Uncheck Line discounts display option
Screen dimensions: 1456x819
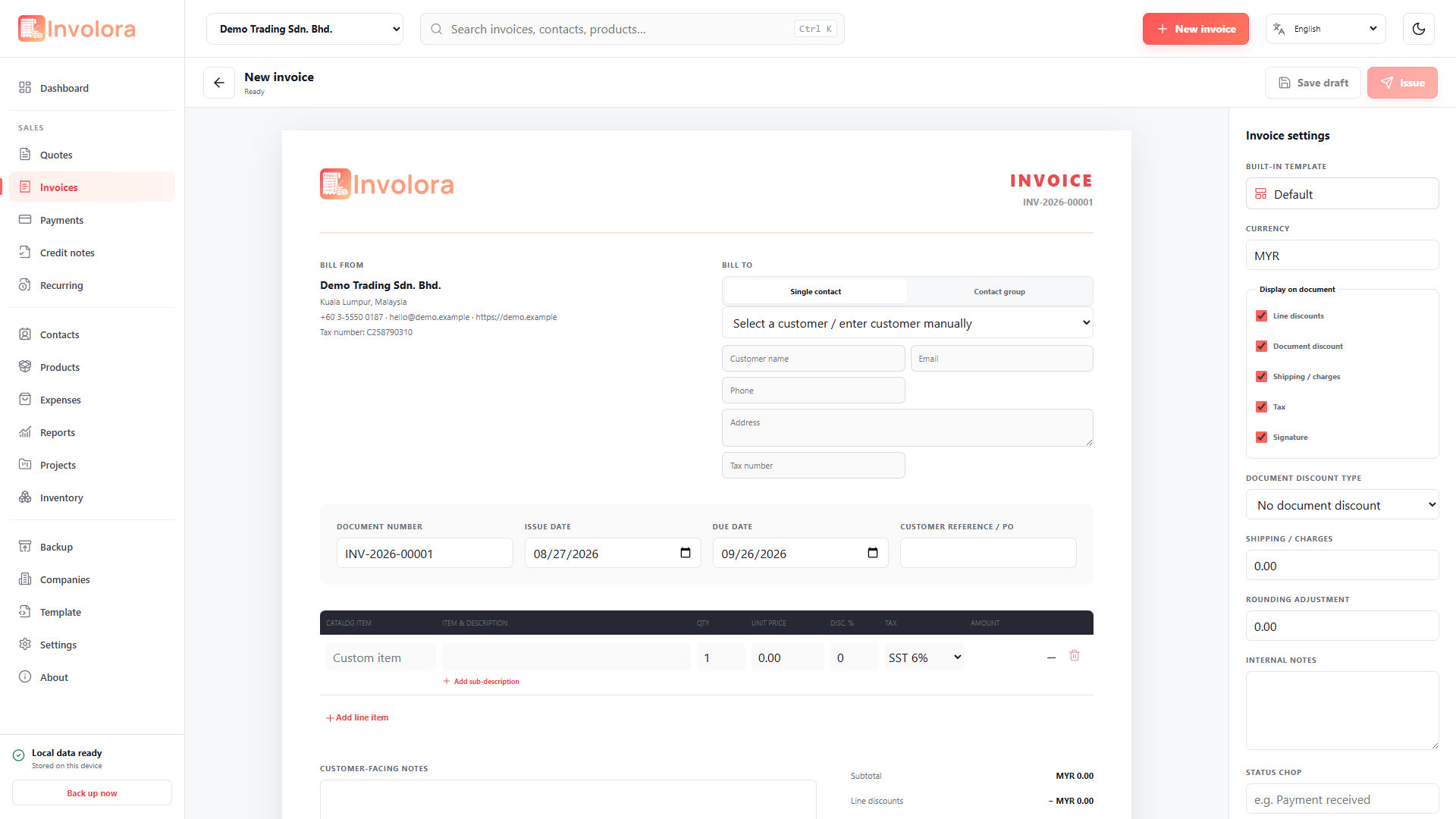click(1262, 315)
